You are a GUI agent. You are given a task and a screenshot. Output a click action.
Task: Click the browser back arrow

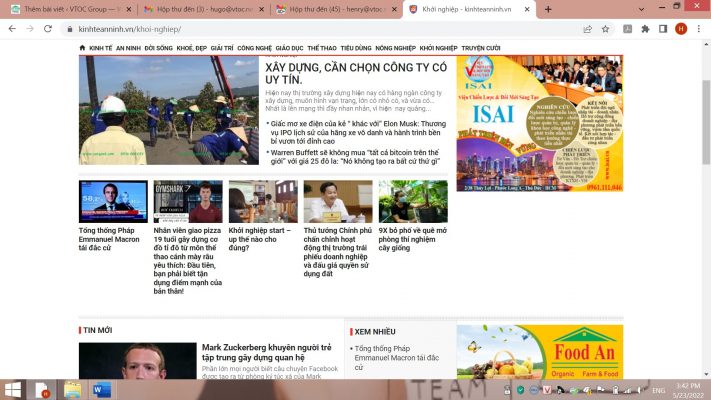[12, 29]
